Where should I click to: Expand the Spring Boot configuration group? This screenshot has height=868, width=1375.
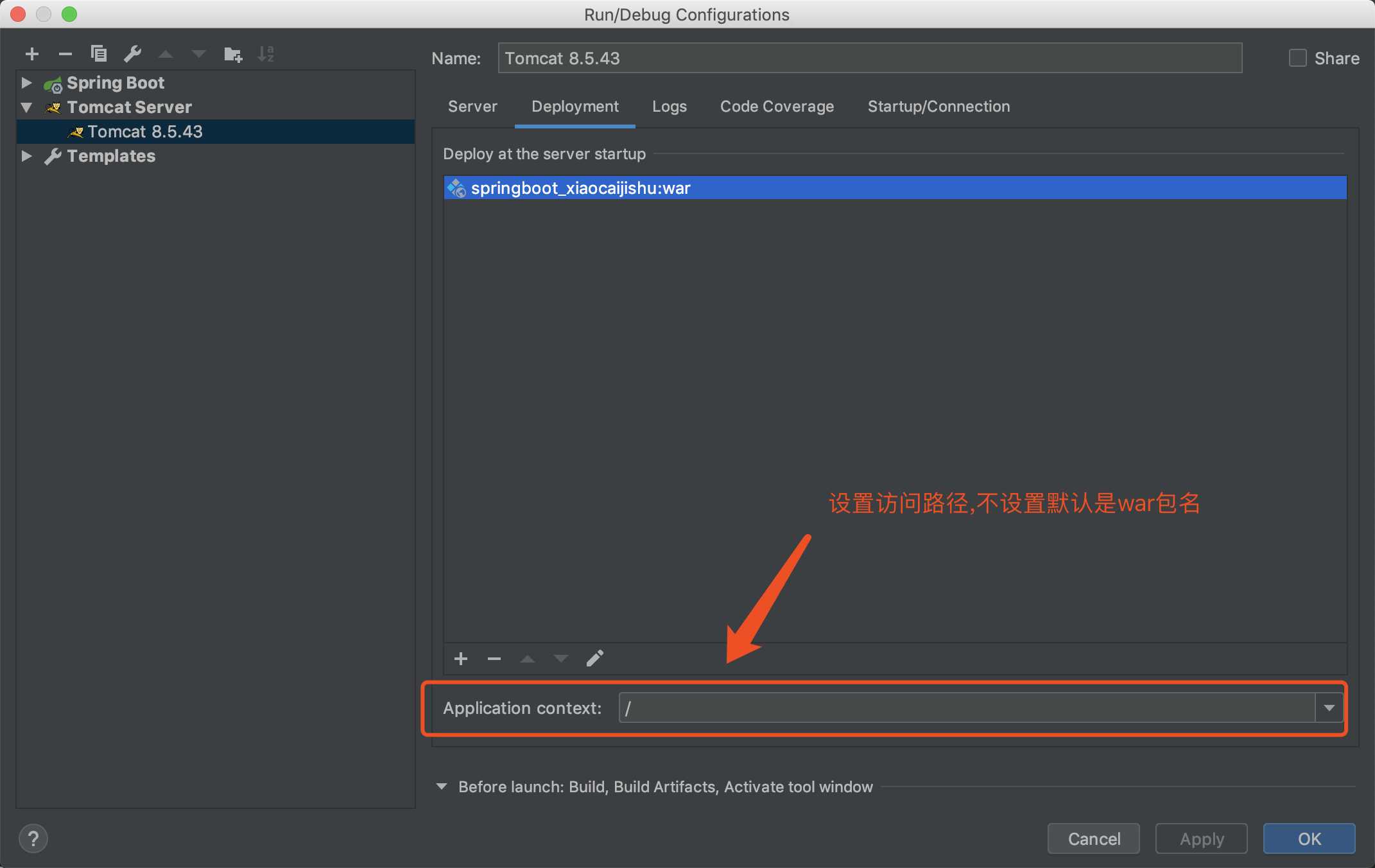click(x=28, y=83)
